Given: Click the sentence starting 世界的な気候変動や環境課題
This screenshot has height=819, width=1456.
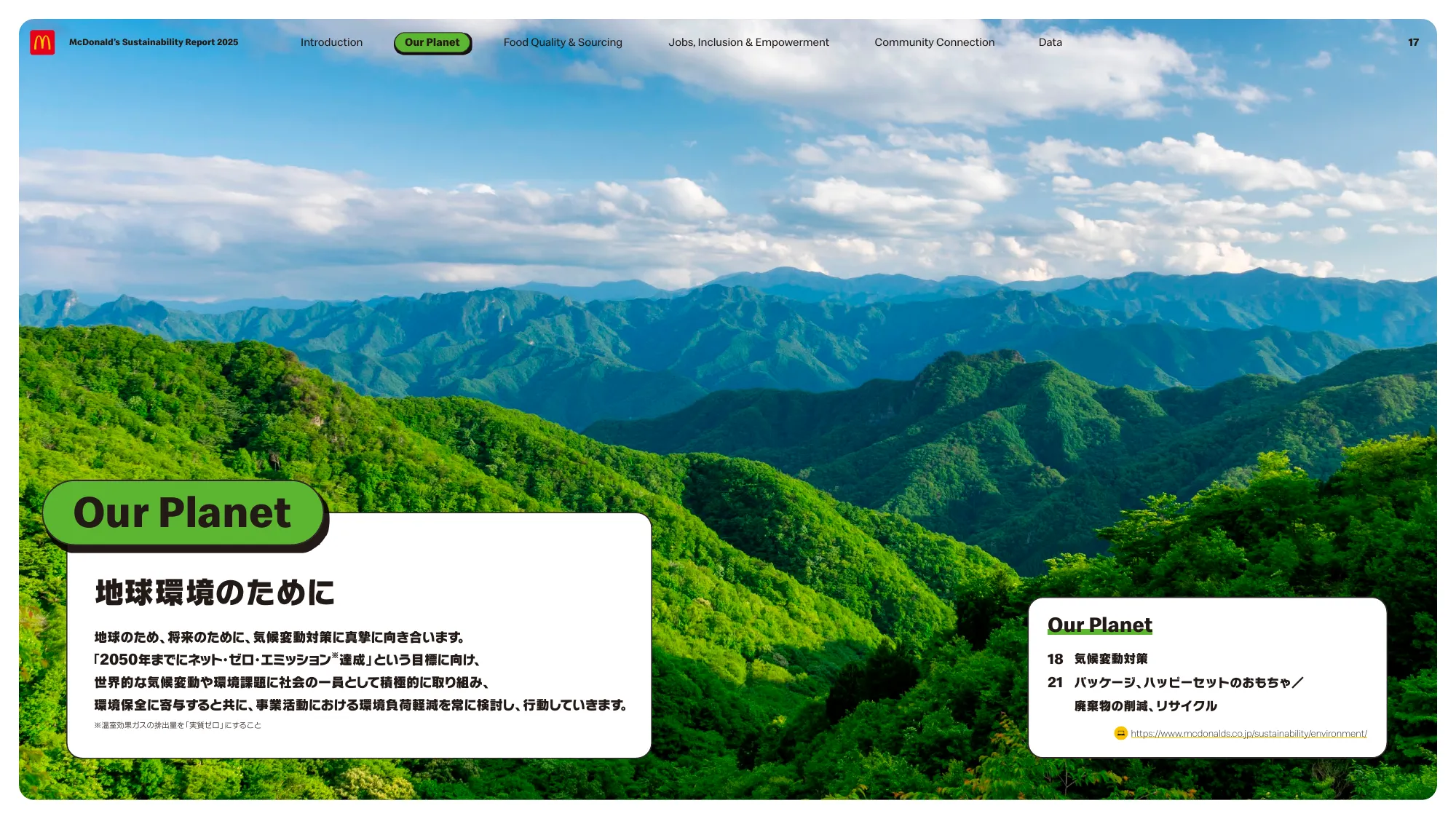Looking at the screenshot, I should [291, 682].
